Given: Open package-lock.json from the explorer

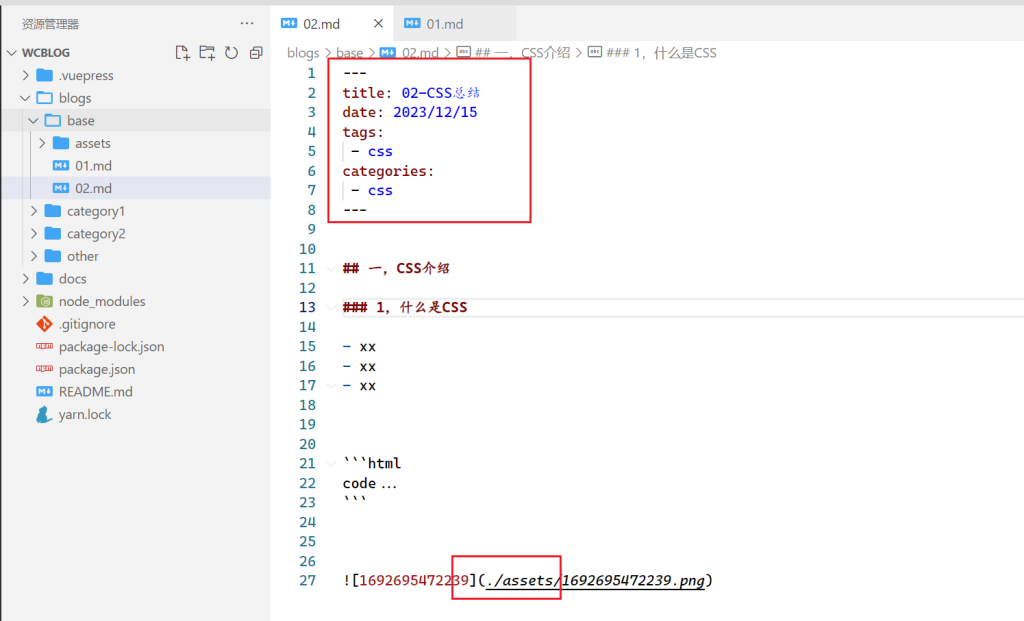Looking at the screenshot, I should (x=112, y=347).
